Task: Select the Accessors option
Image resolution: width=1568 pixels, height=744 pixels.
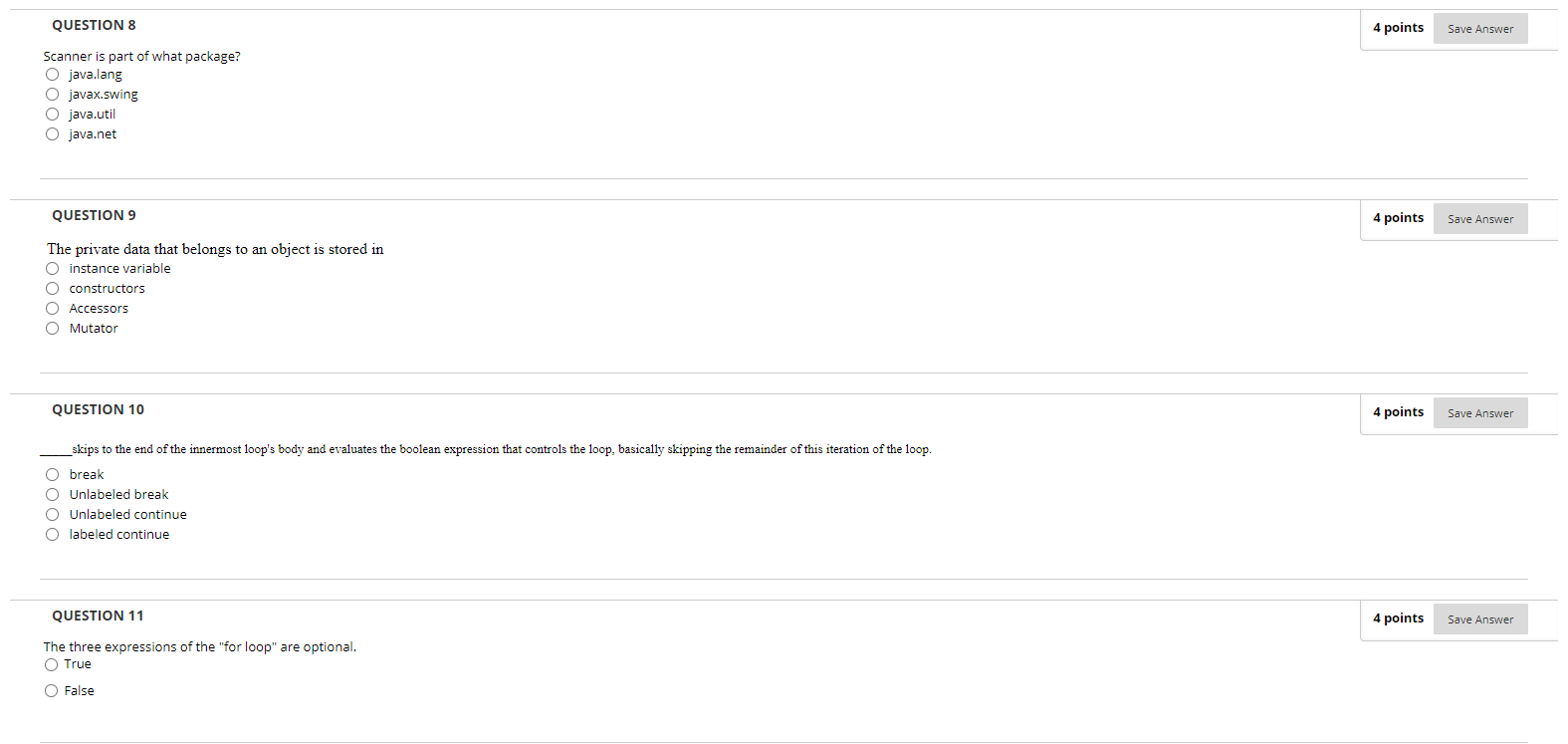Action: [x=52, y=309]
